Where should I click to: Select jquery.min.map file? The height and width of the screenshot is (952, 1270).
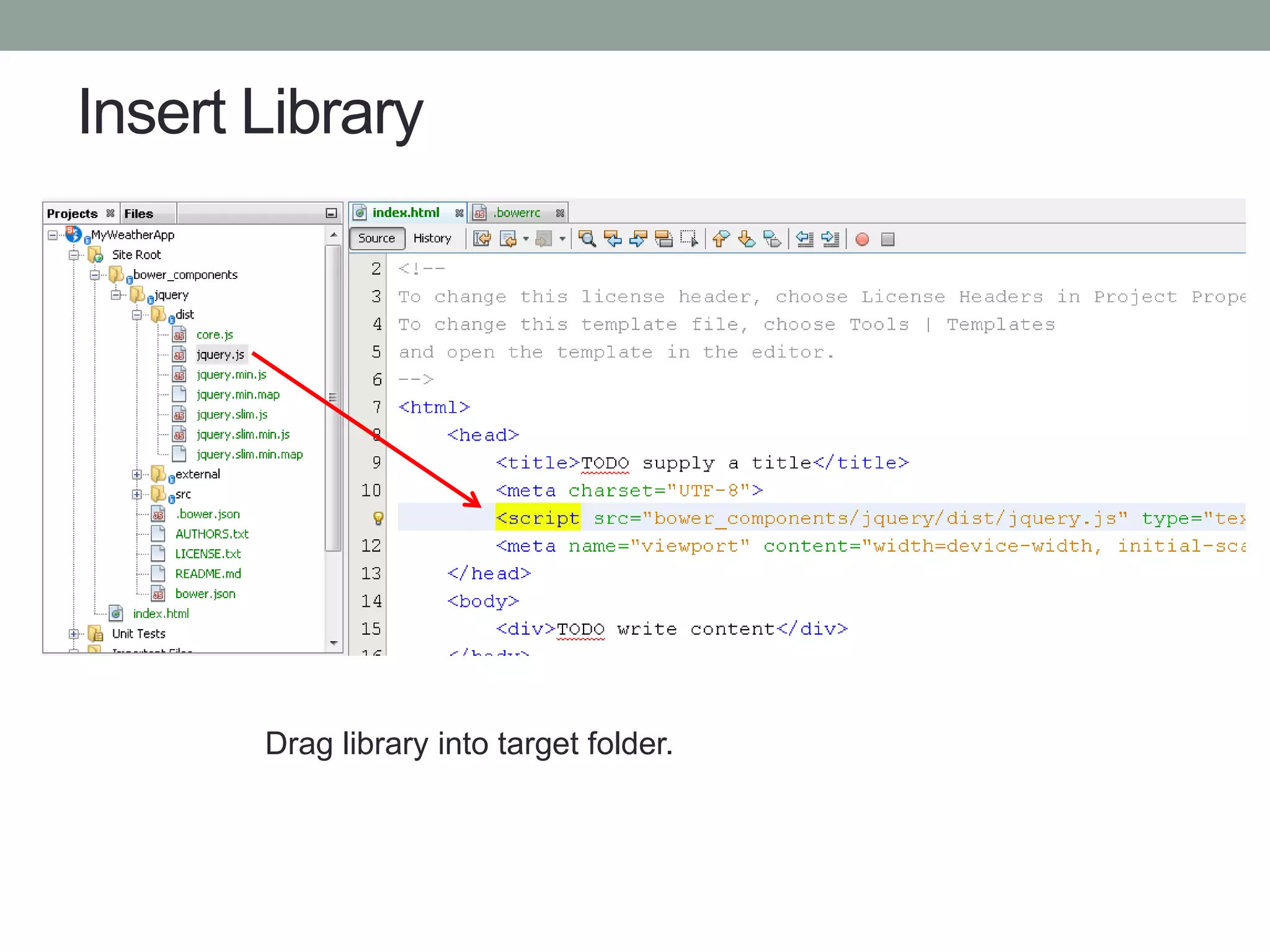pos(238,394)
